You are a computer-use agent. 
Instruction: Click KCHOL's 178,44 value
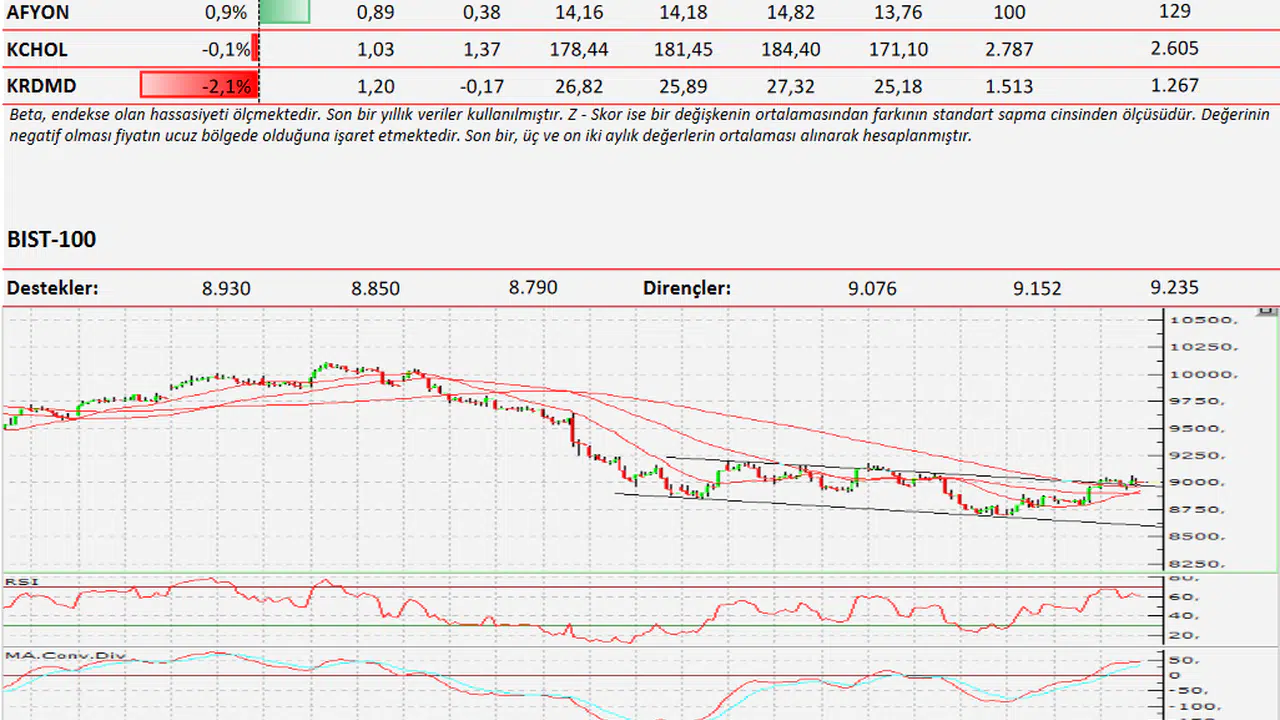click(578, 49)
